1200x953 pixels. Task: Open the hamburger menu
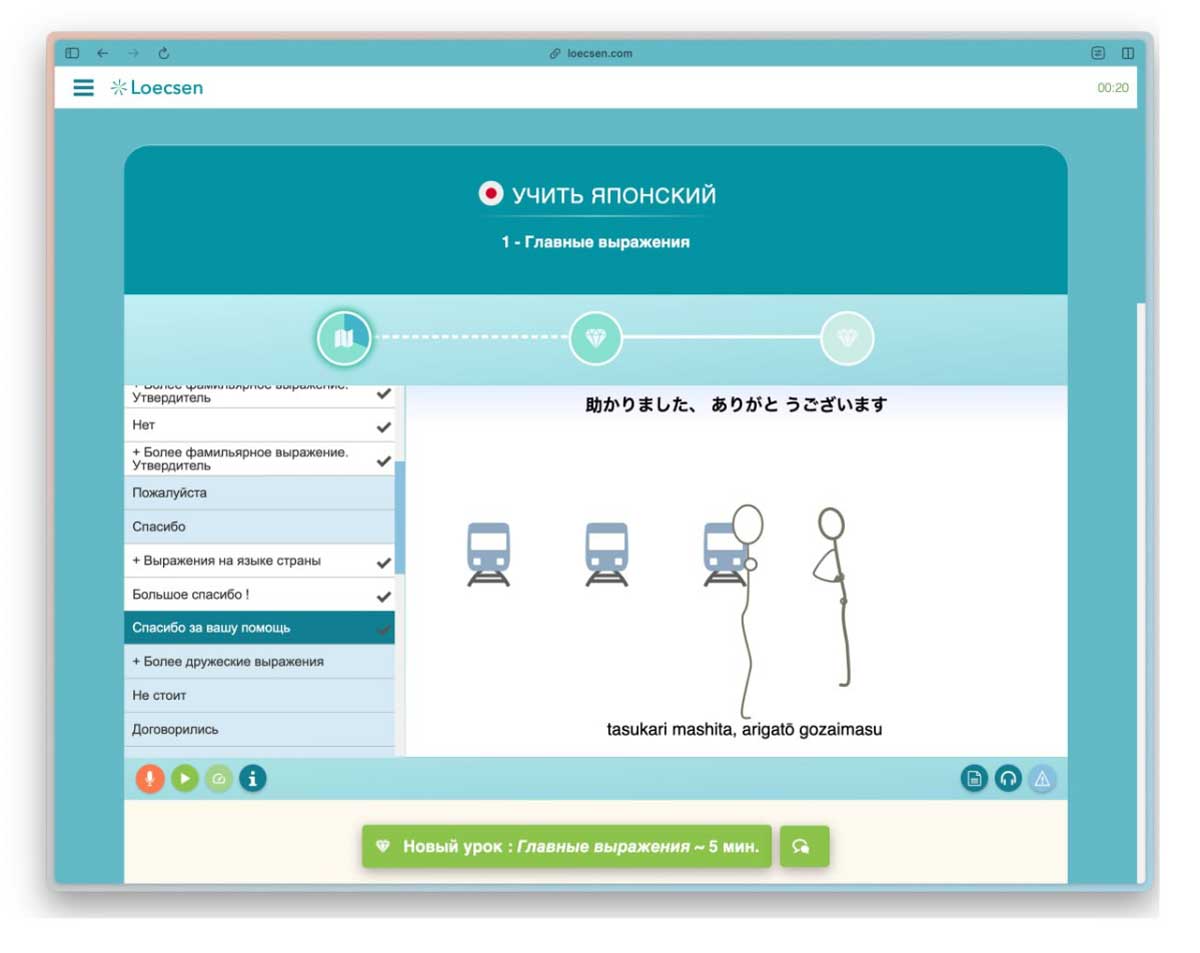83,88
